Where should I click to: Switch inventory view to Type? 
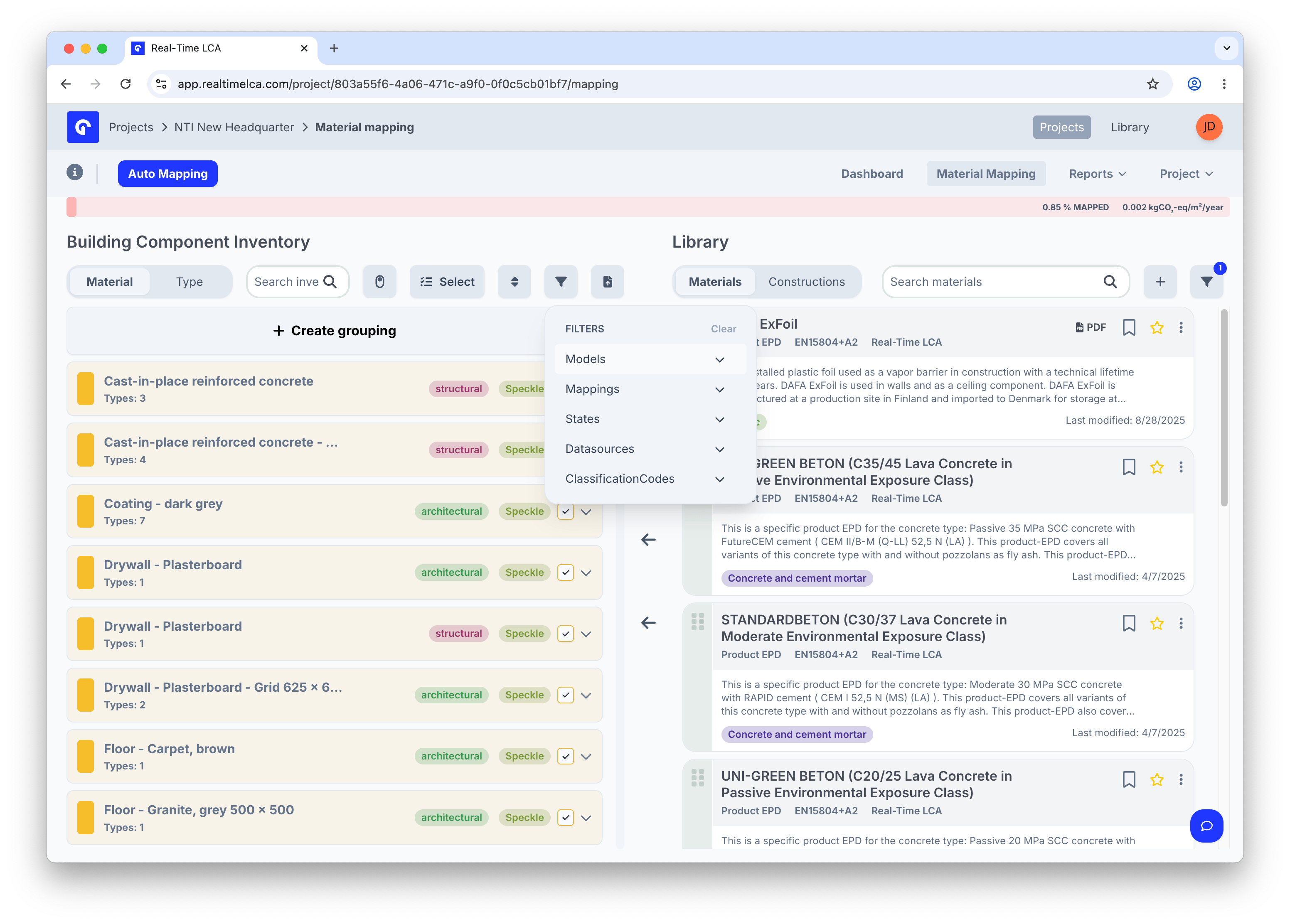(x=190, y=281)
